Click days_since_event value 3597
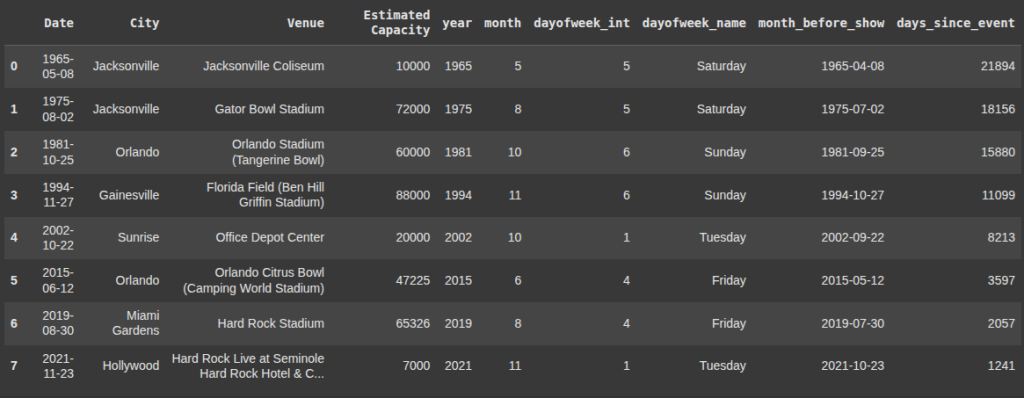This screenshot has height=398, width=1024. [x=1001, y=280]
